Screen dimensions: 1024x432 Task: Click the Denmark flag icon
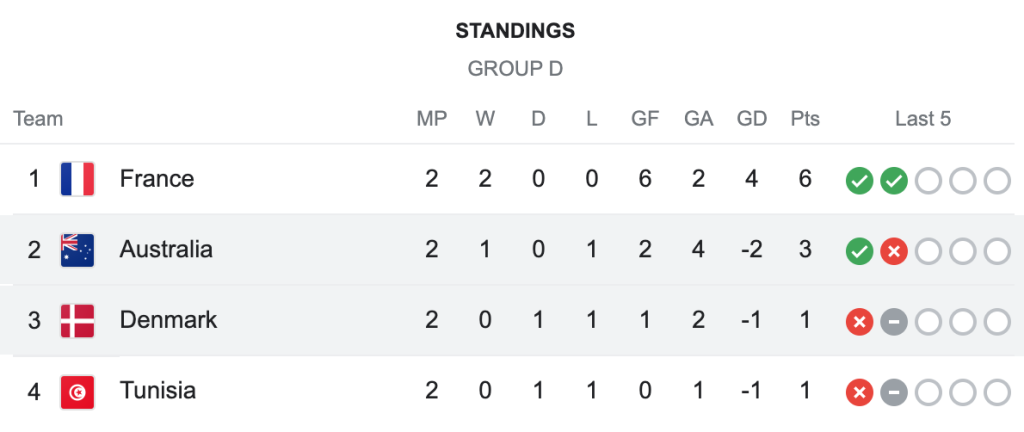pos(77,320)
